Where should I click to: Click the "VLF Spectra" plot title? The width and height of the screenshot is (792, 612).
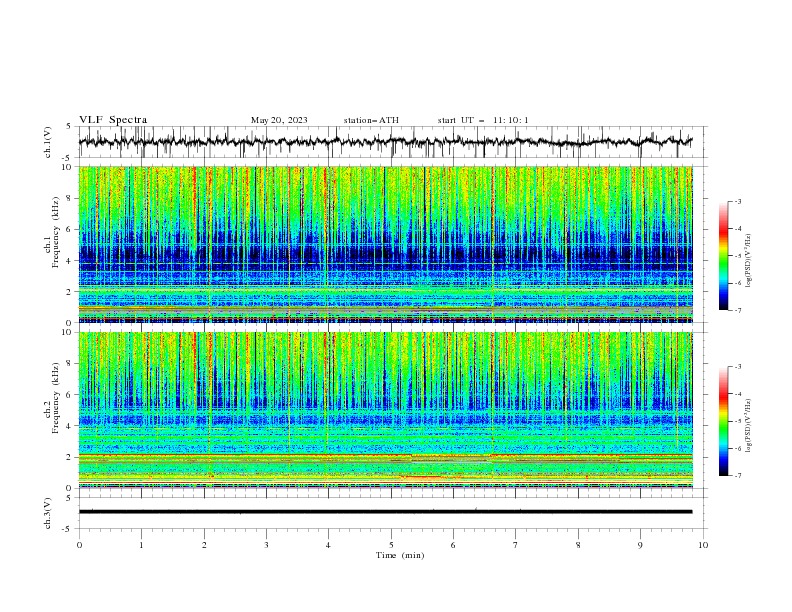point(113,120)
